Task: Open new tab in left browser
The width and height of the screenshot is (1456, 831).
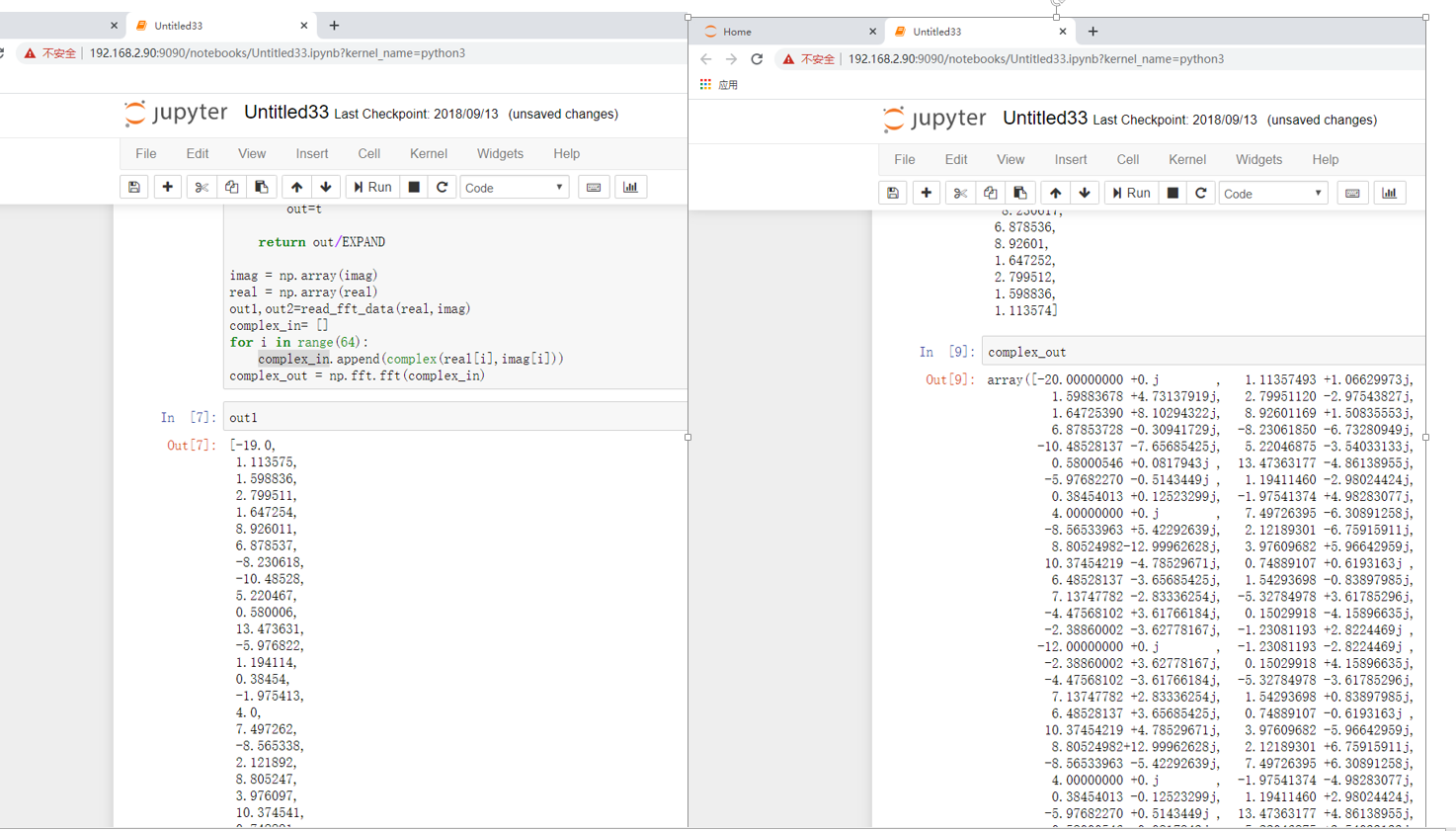Action: [x=334, y=26]
